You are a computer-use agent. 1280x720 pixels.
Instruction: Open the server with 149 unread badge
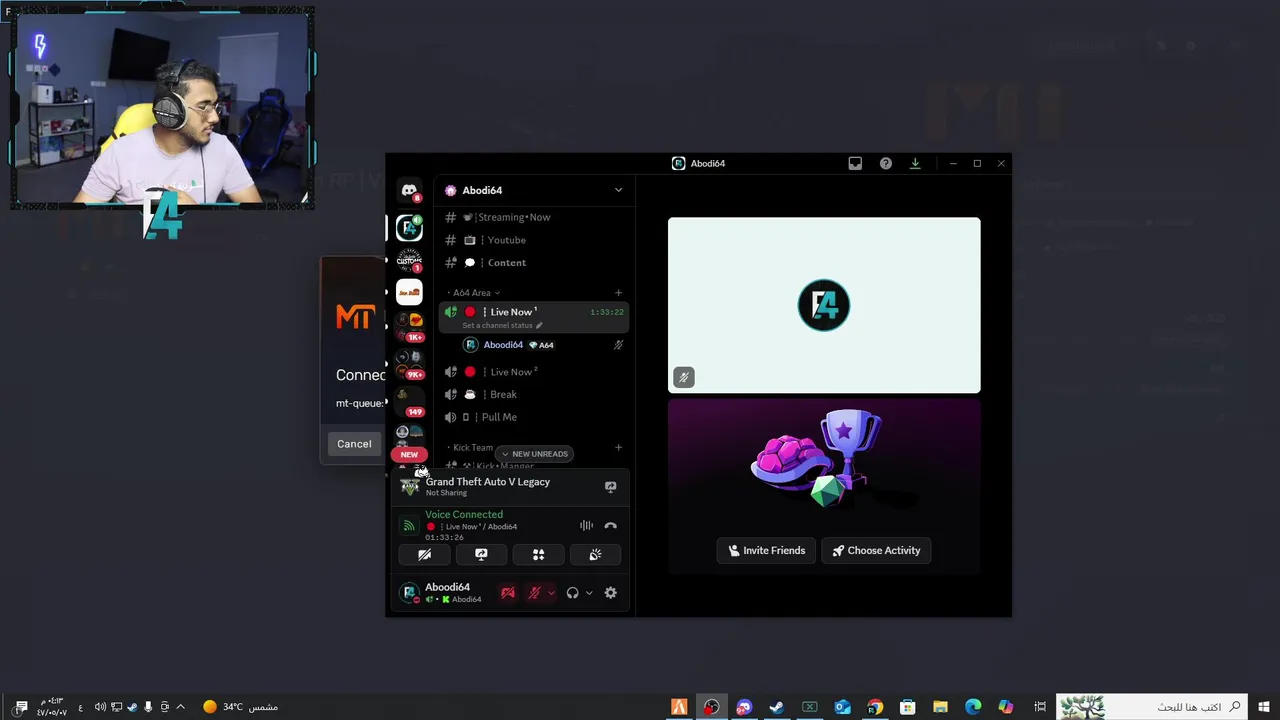[409, 402]
